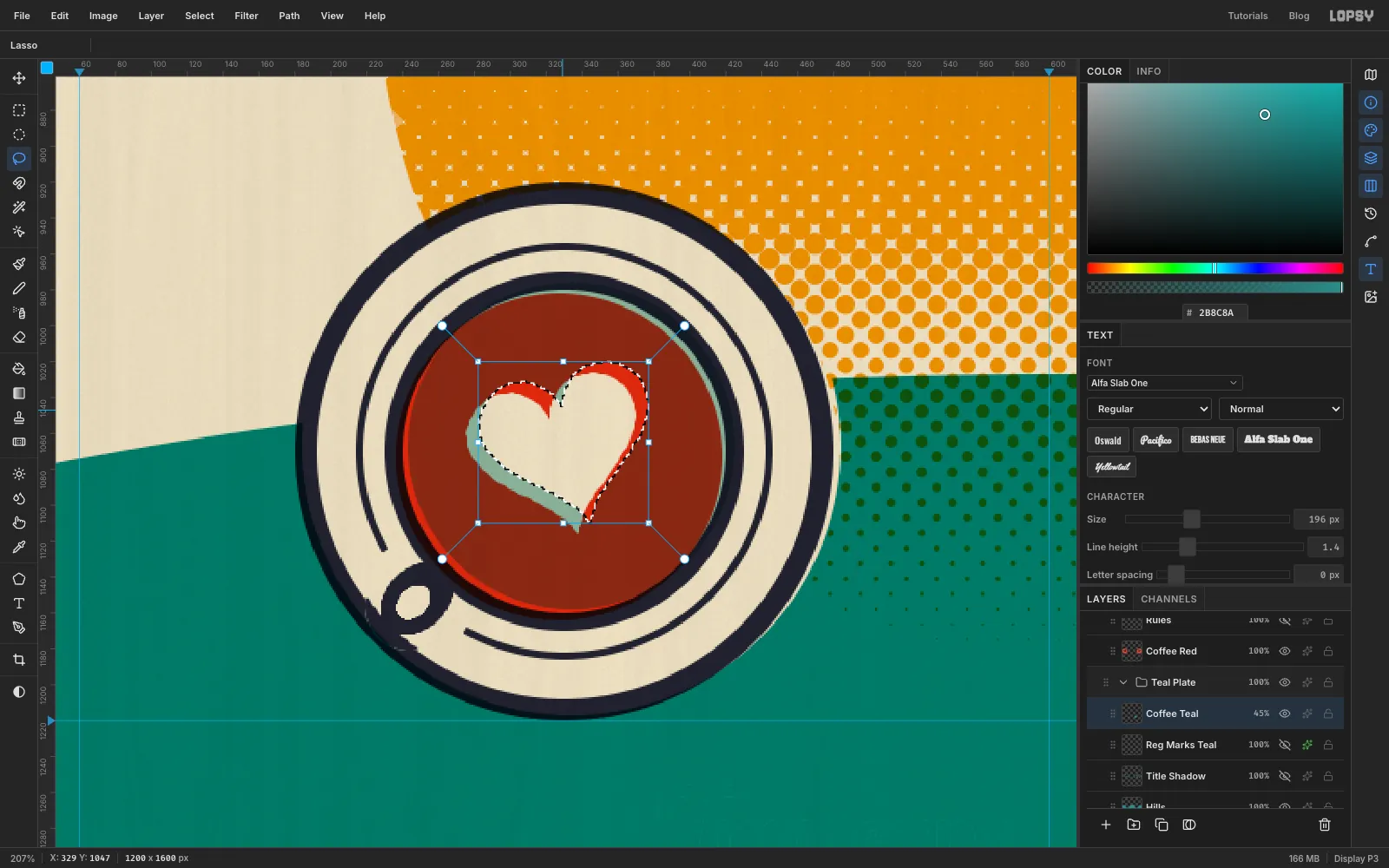This screenshot has height=868, width=1389.
Task: Select the Rectangular Marquee tool
Action: (18, 110)
